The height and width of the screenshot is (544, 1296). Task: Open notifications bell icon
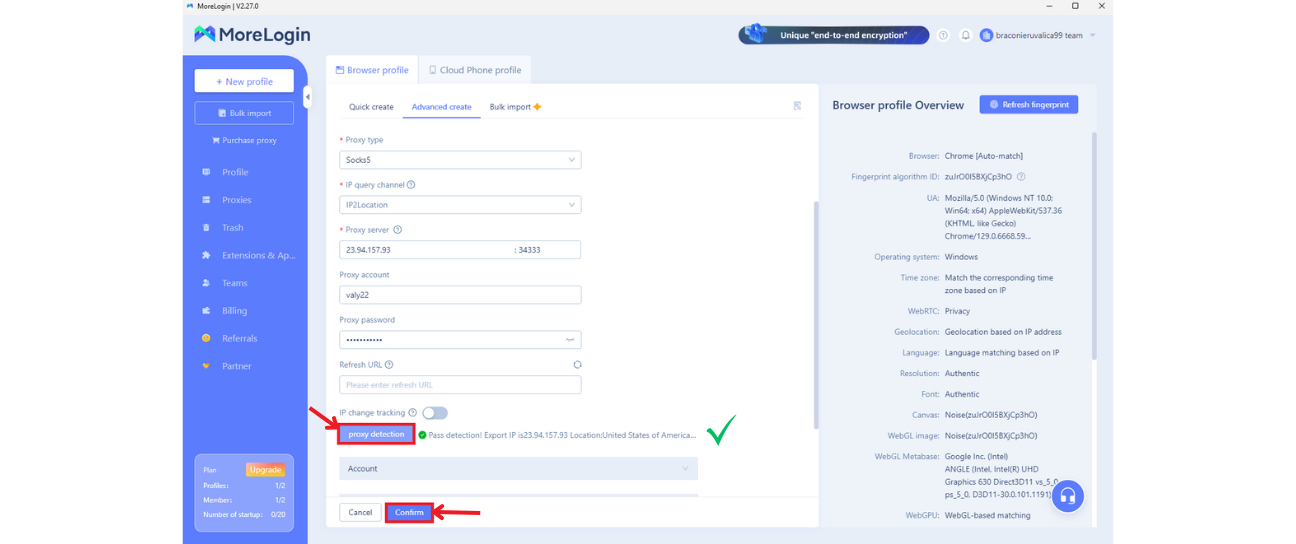(965, 35)
